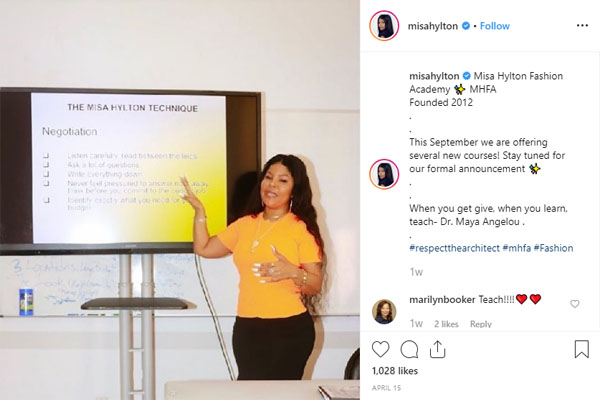Open the #mhfa hashtag
600x400 pixels.
[x=517, y=248]
